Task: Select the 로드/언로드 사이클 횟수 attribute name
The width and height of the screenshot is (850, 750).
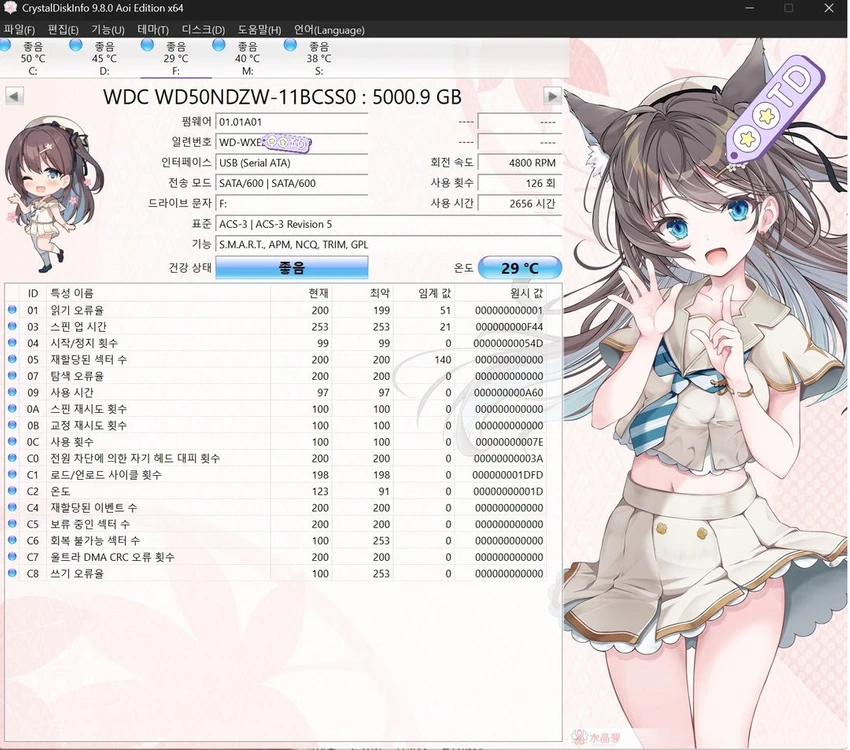Action: click(106, 475)
